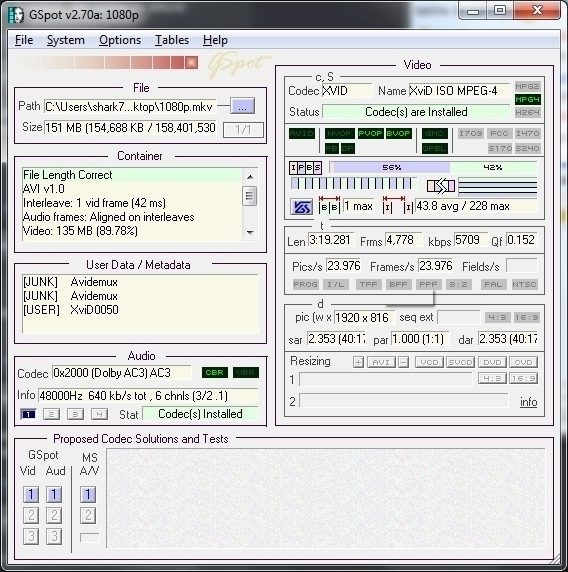Click the audio VBR indicator
The width and height of the screenshot is (568, 572).
pyautogui.click(x=246, y=372)
